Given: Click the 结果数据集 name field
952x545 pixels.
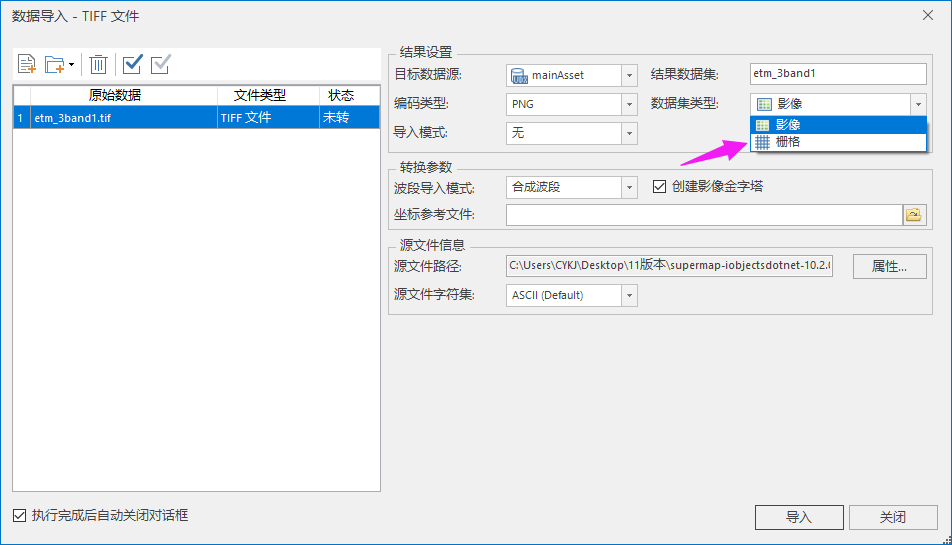Looking at the screenshot, I should coord(838,74).
